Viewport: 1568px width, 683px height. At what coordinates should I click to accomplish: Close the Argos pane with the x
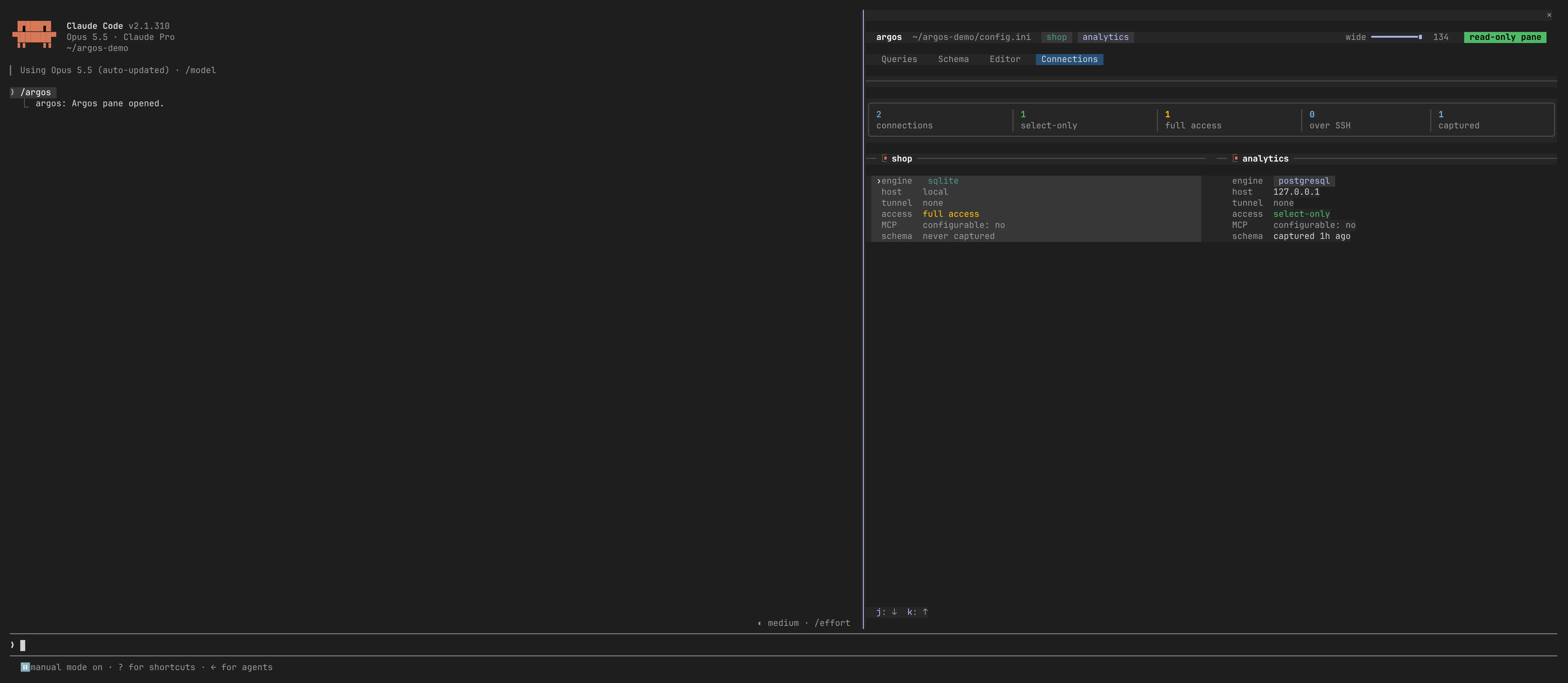[x=1549, y=15]
